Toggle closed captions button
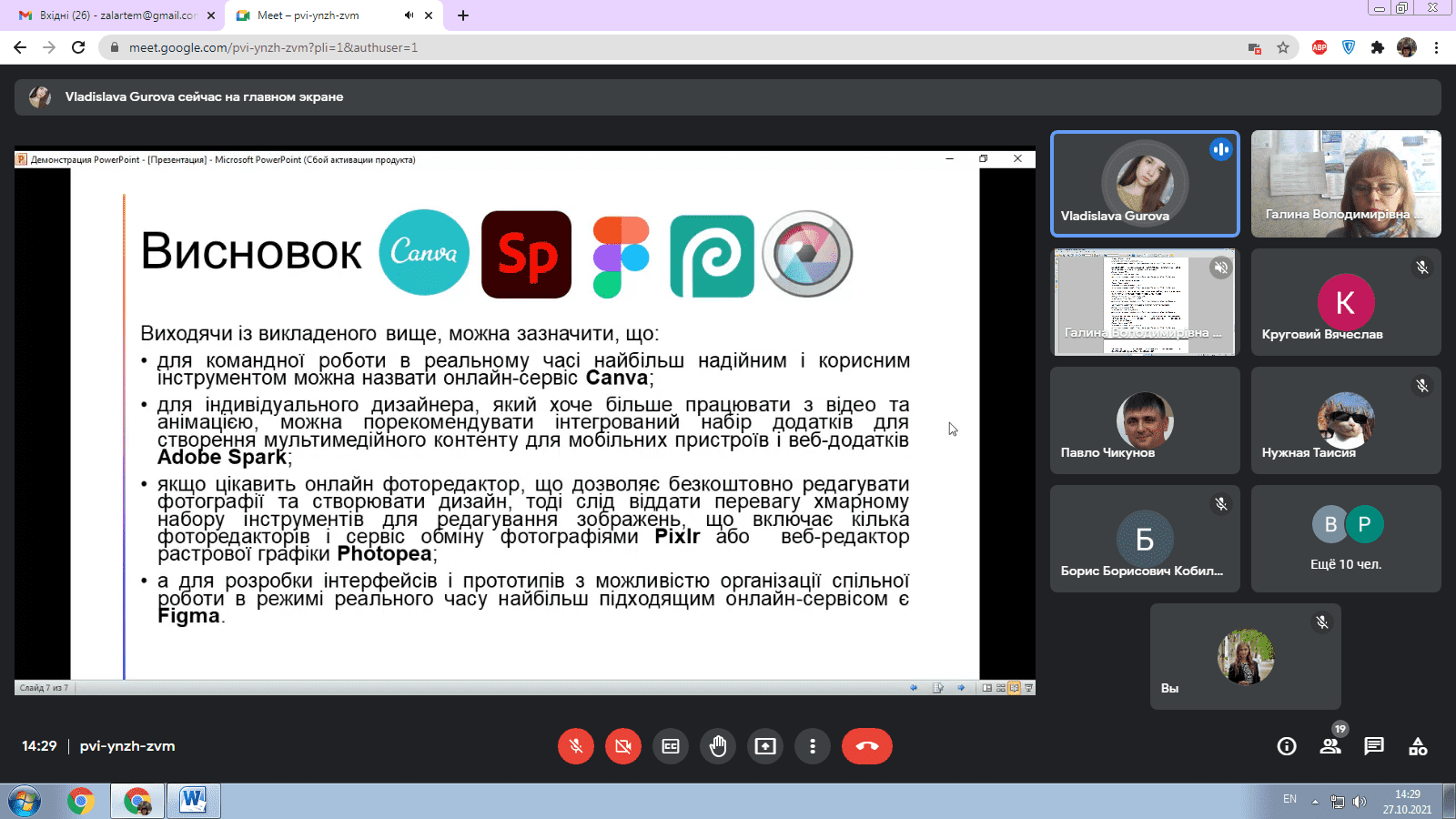This screenshot has width=1456, height=819. click(671, 746)
